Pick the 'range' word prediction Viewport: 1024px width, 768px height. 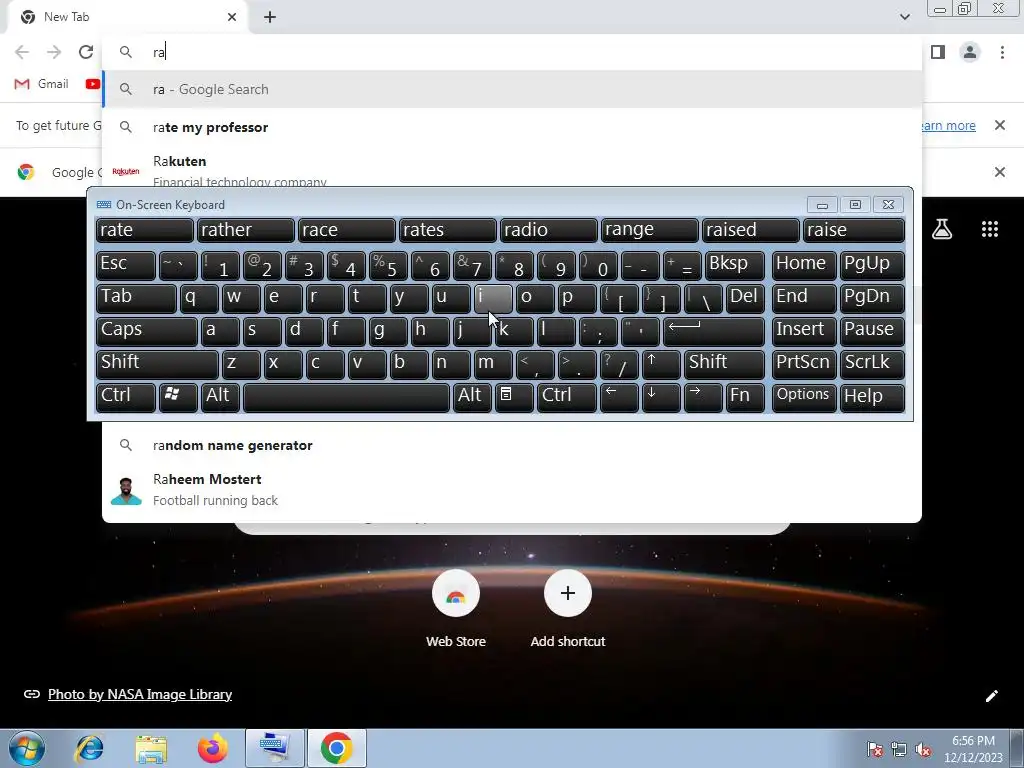click(649, 231)
